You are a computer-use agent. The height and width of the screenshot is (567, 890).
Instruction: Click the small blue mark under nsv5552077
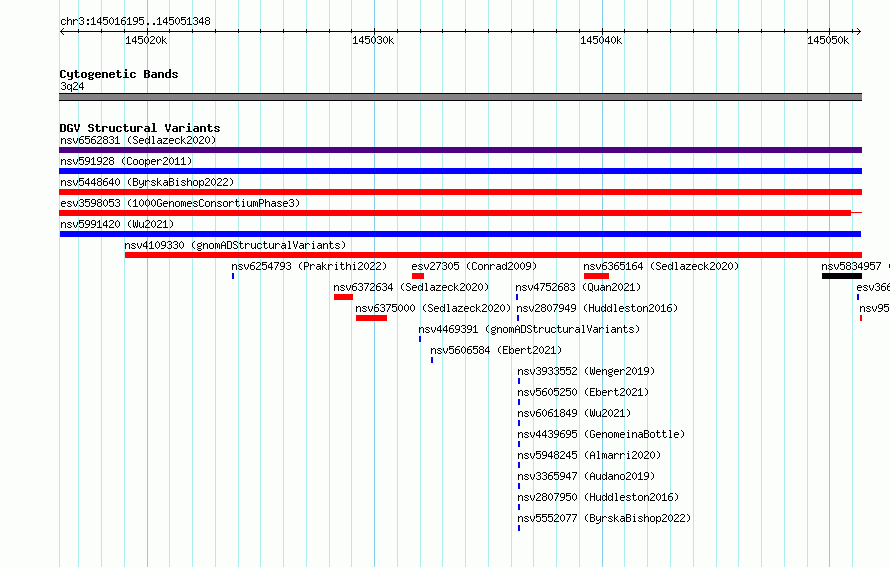(519, 528)
